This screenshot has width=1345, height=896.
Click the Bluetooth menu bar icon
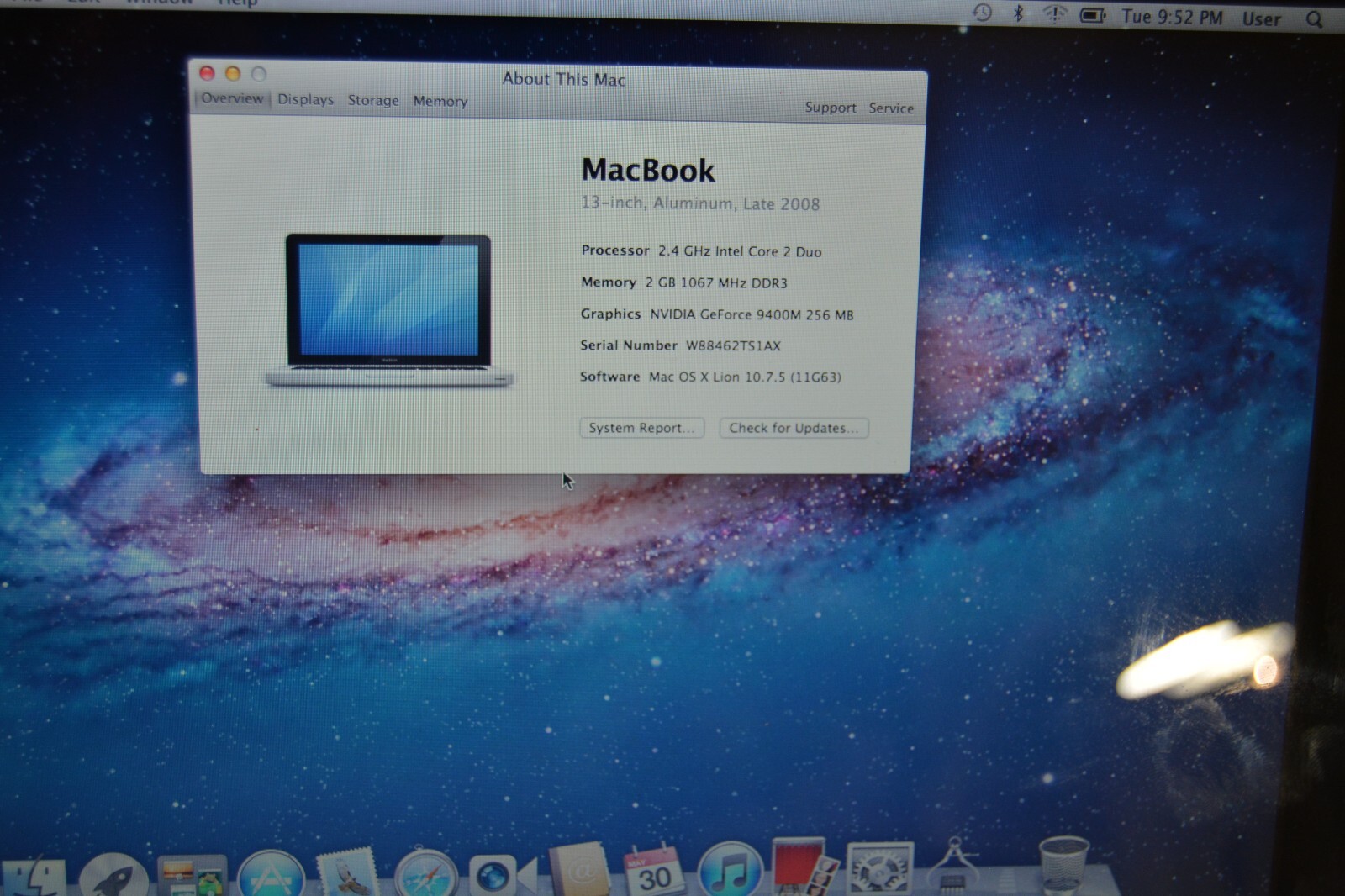point(1018,13)
